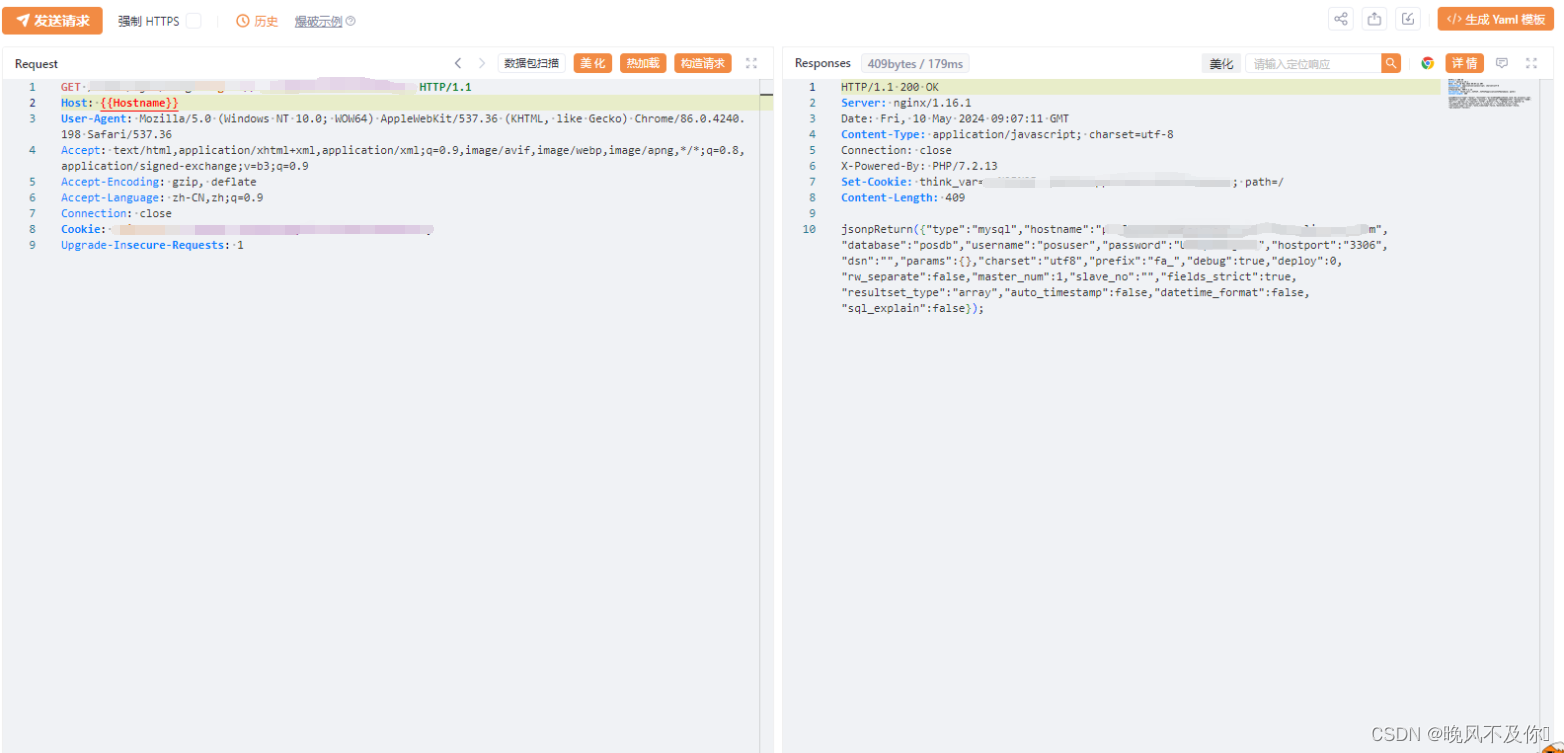Click the {{Hostname}} placeholder in Host line
Screen dimensions: 1564x753
pyautogui.click(x=139, y=103)
